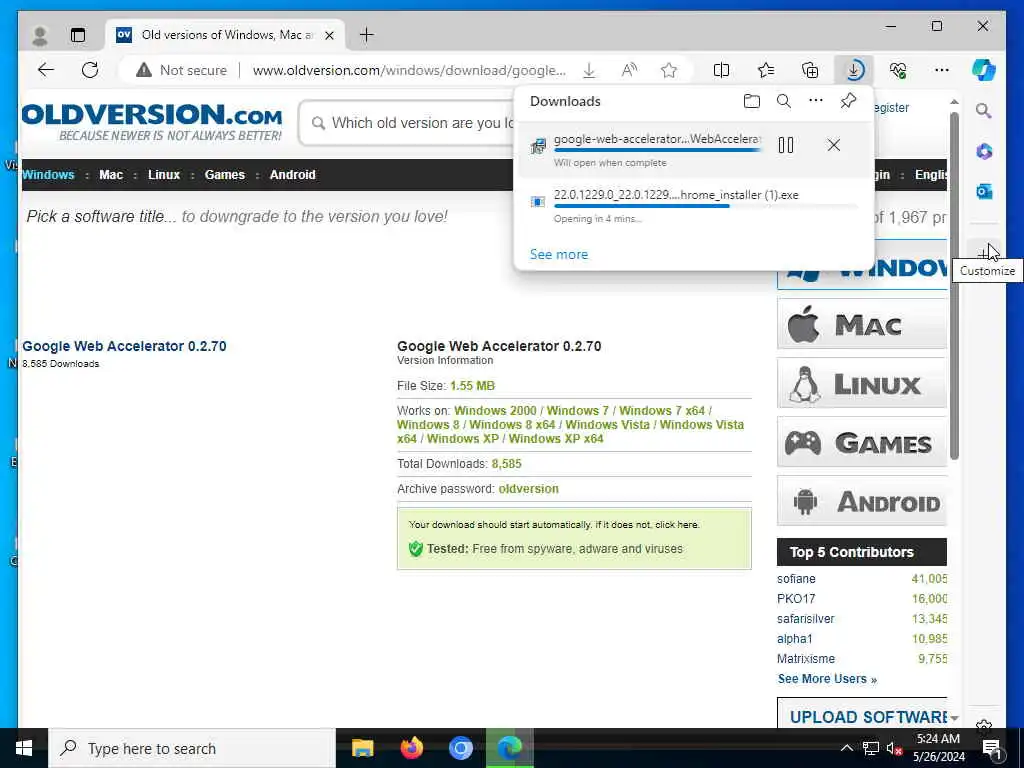Click the Android platform banner
The width and height of the screenshot is (1024, 768).
click(x=862, y=501)
